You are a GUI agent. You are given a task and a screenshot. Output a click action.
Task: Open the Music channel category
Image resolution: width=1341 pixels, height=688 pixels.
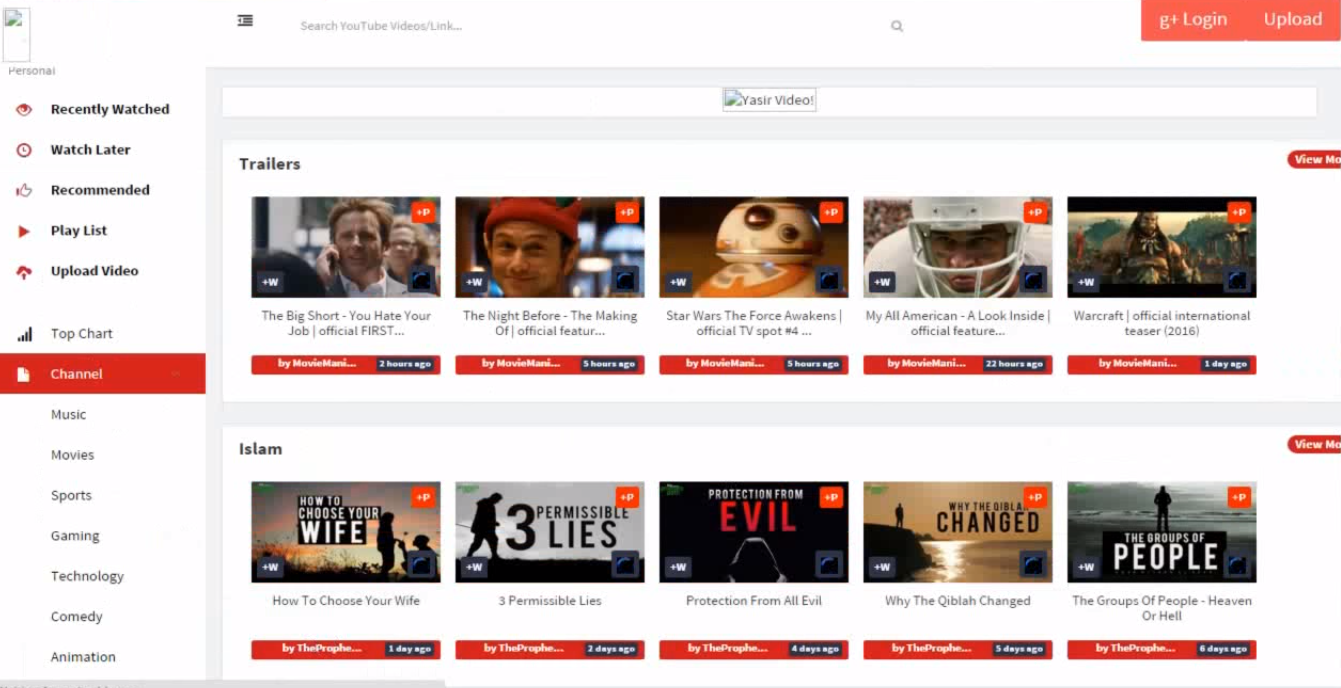pos(68,415)
